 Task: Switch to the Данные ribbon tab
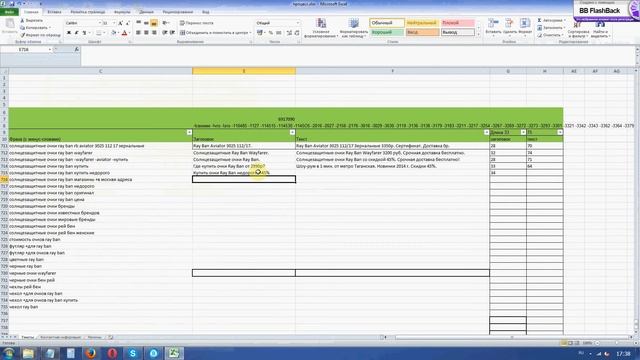tap(146, 12)
